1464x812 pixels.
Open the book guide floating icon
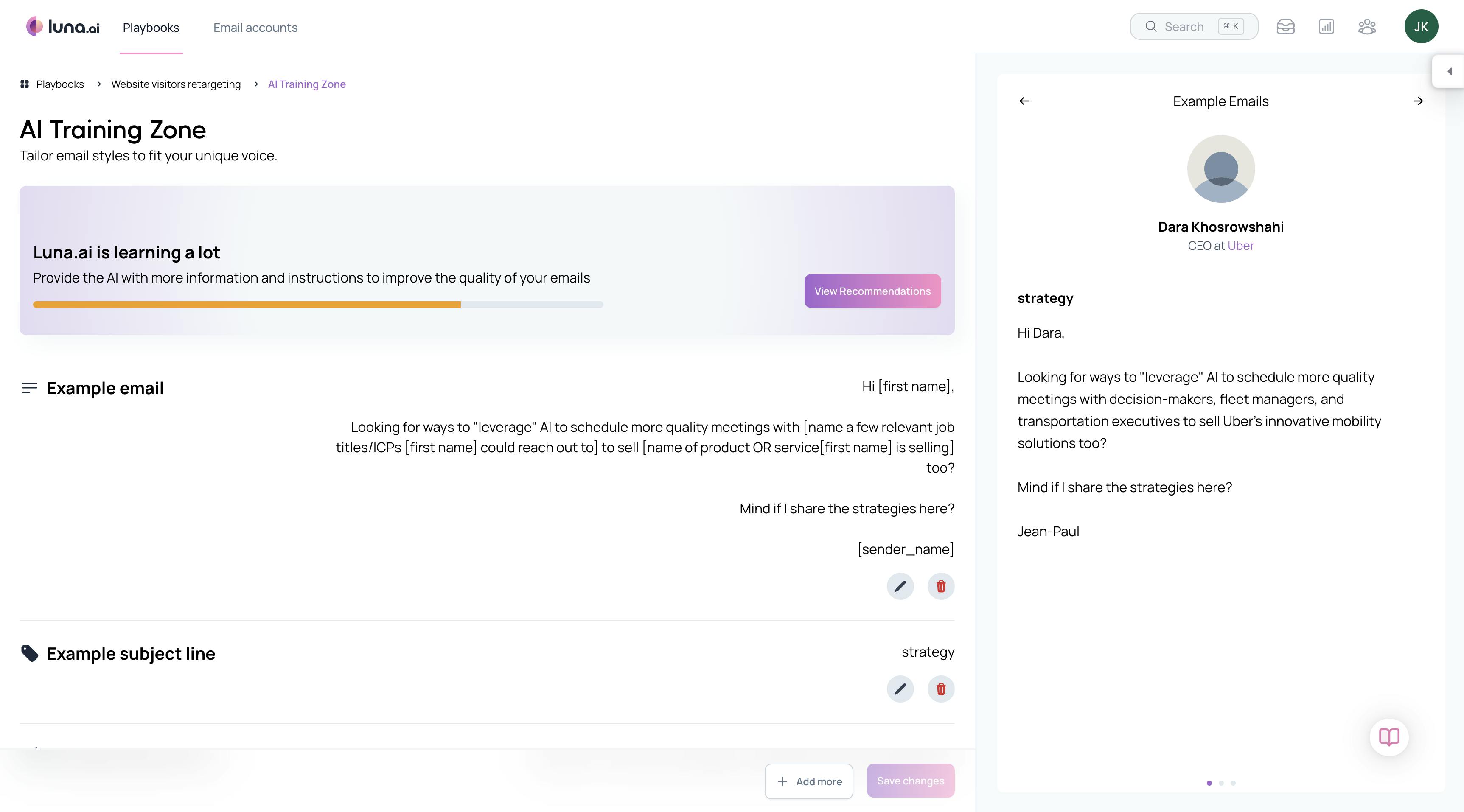tap(1389, 737)
